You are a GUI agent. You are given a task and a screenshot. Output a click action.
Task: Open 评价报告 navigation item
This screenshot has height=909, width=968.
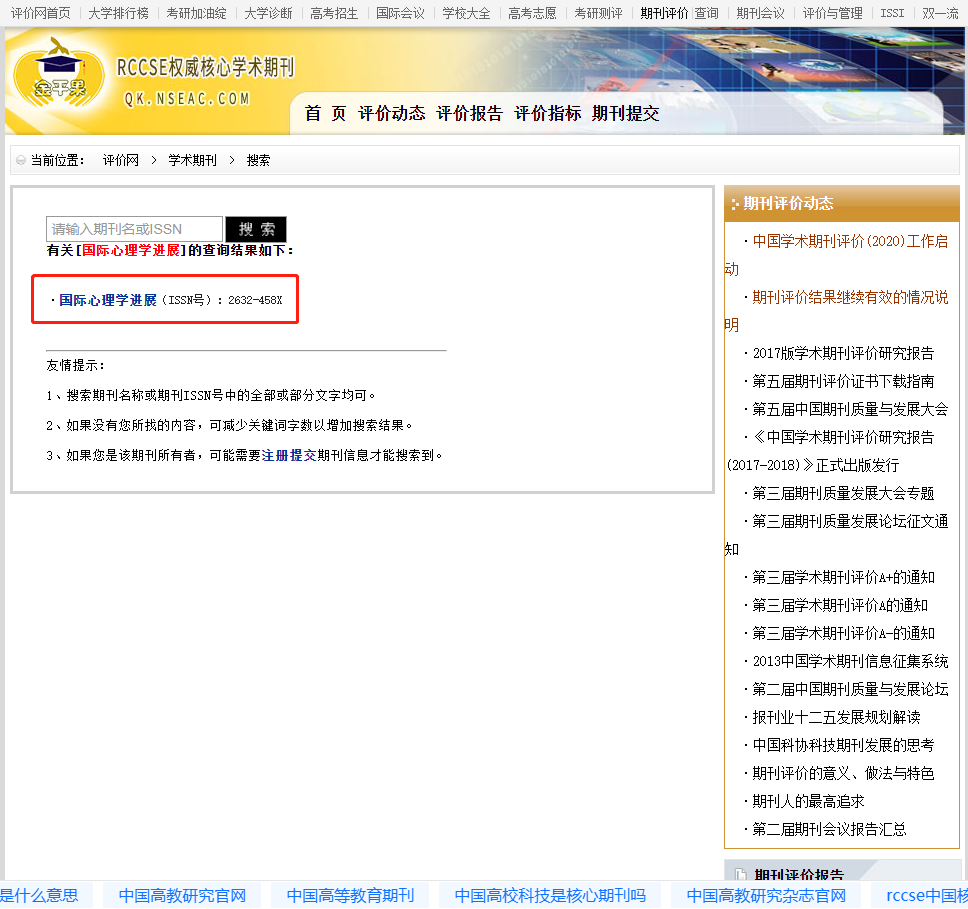pyautogui.click(x=470, y=114)
